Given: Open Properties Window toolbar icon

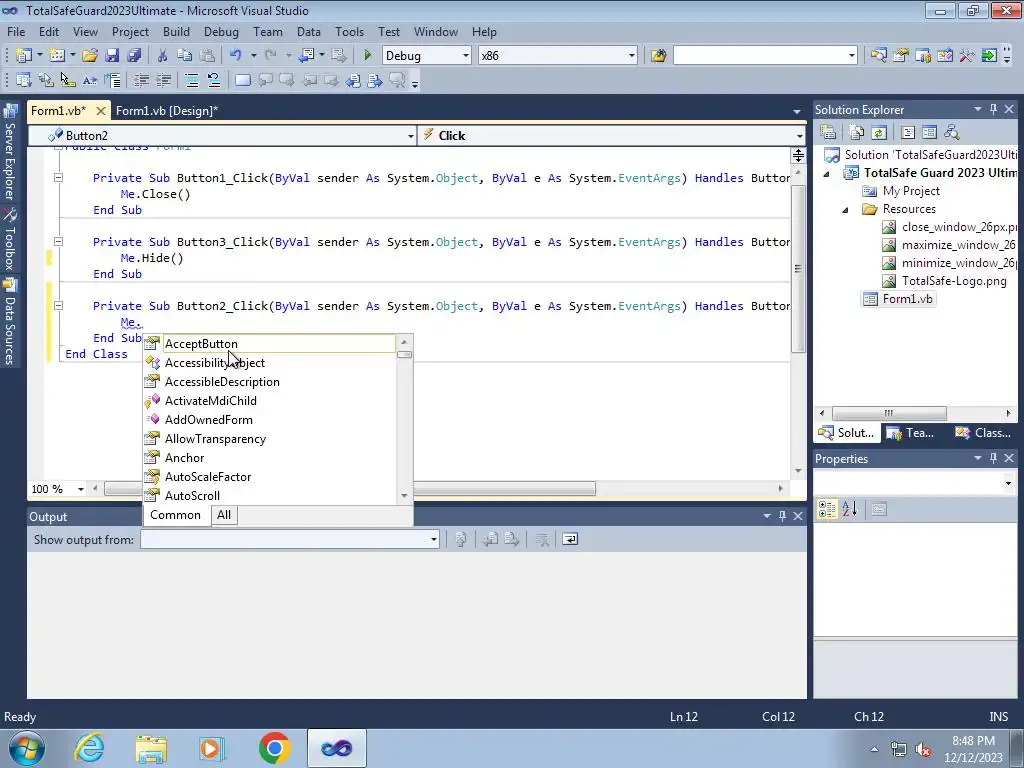Looking at the screenshot, I should click(x=901, y=56).
